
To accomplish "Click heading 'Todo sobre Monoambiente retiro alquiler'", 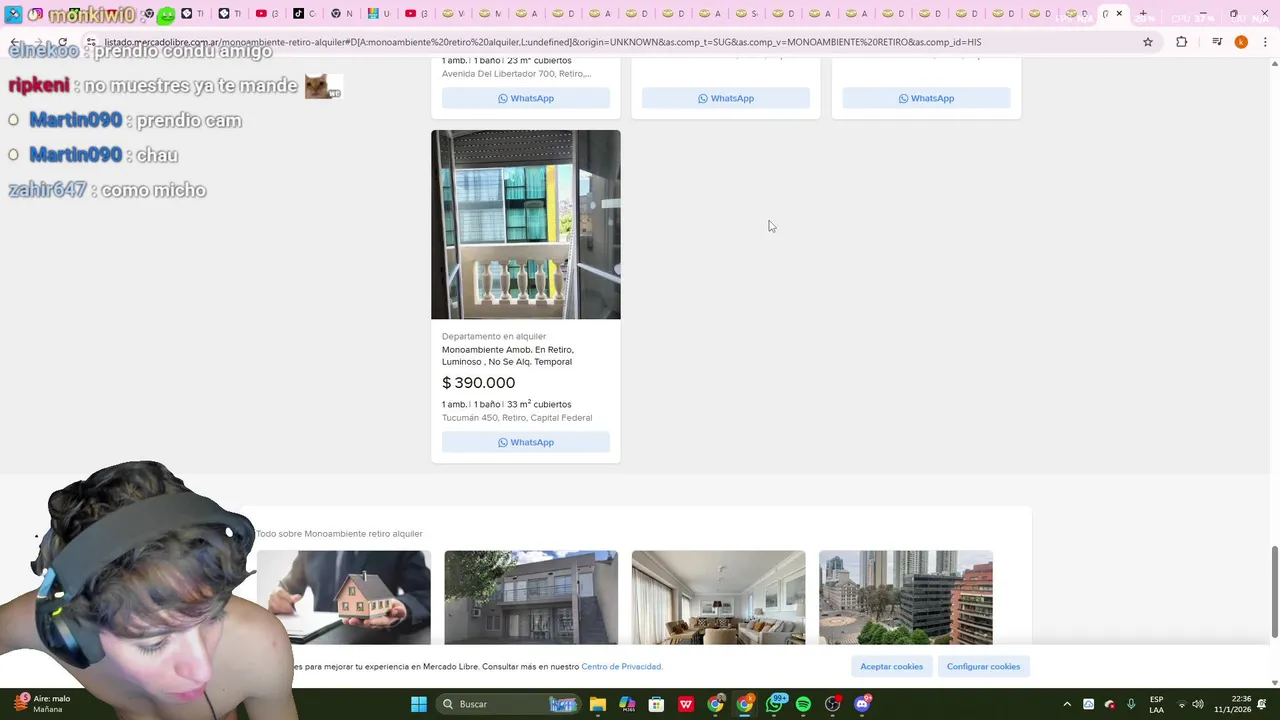I will pos(340,534).
